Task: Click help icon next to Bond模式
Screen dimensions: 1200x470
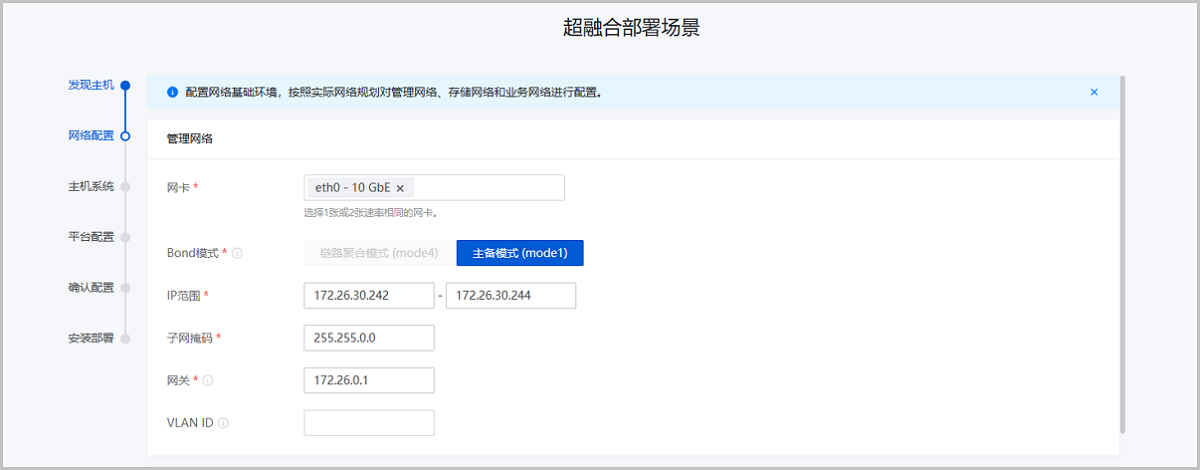Action: click(238, 254)
